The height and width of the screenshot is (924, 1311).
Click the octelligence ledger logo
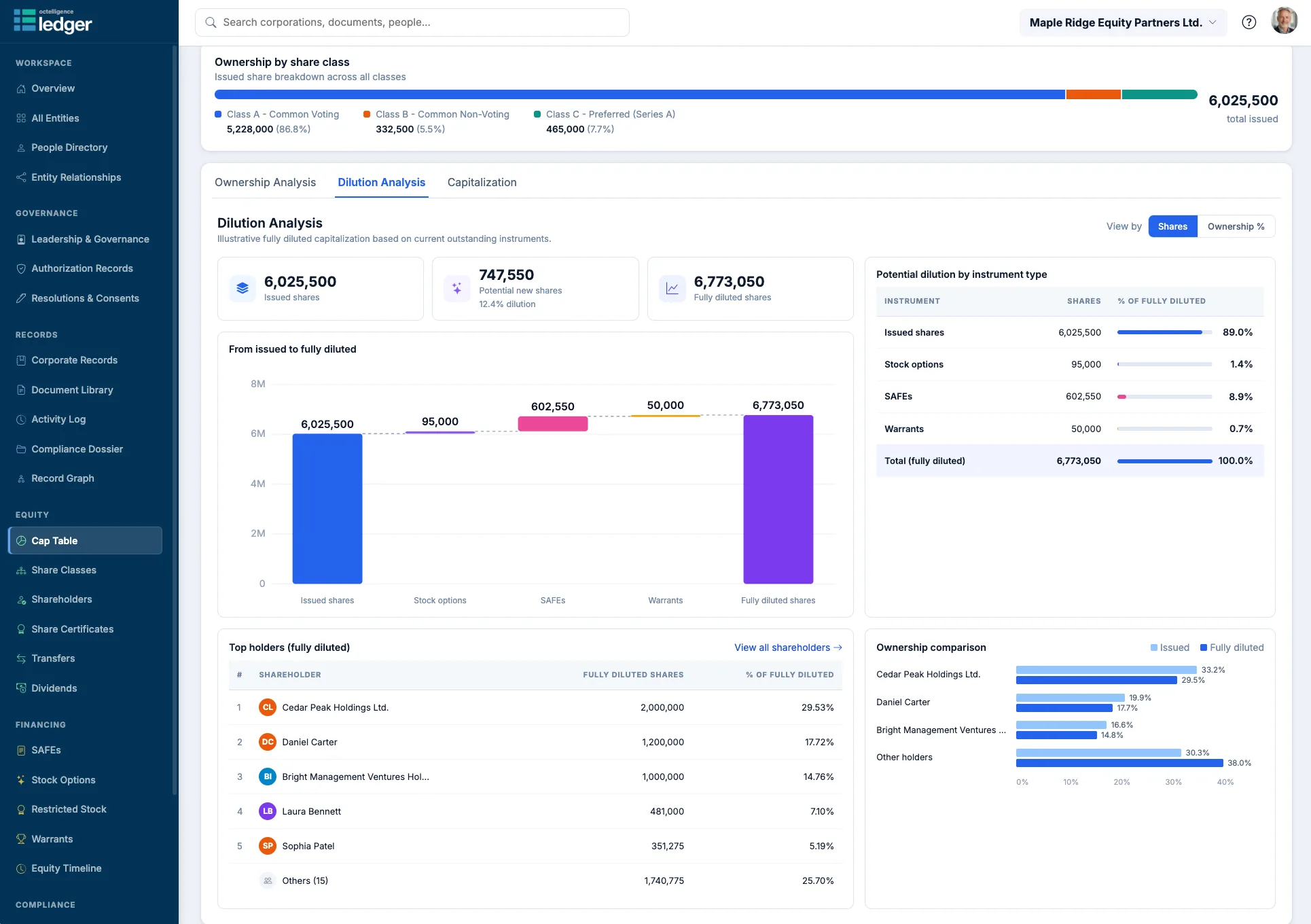(53, 22)
